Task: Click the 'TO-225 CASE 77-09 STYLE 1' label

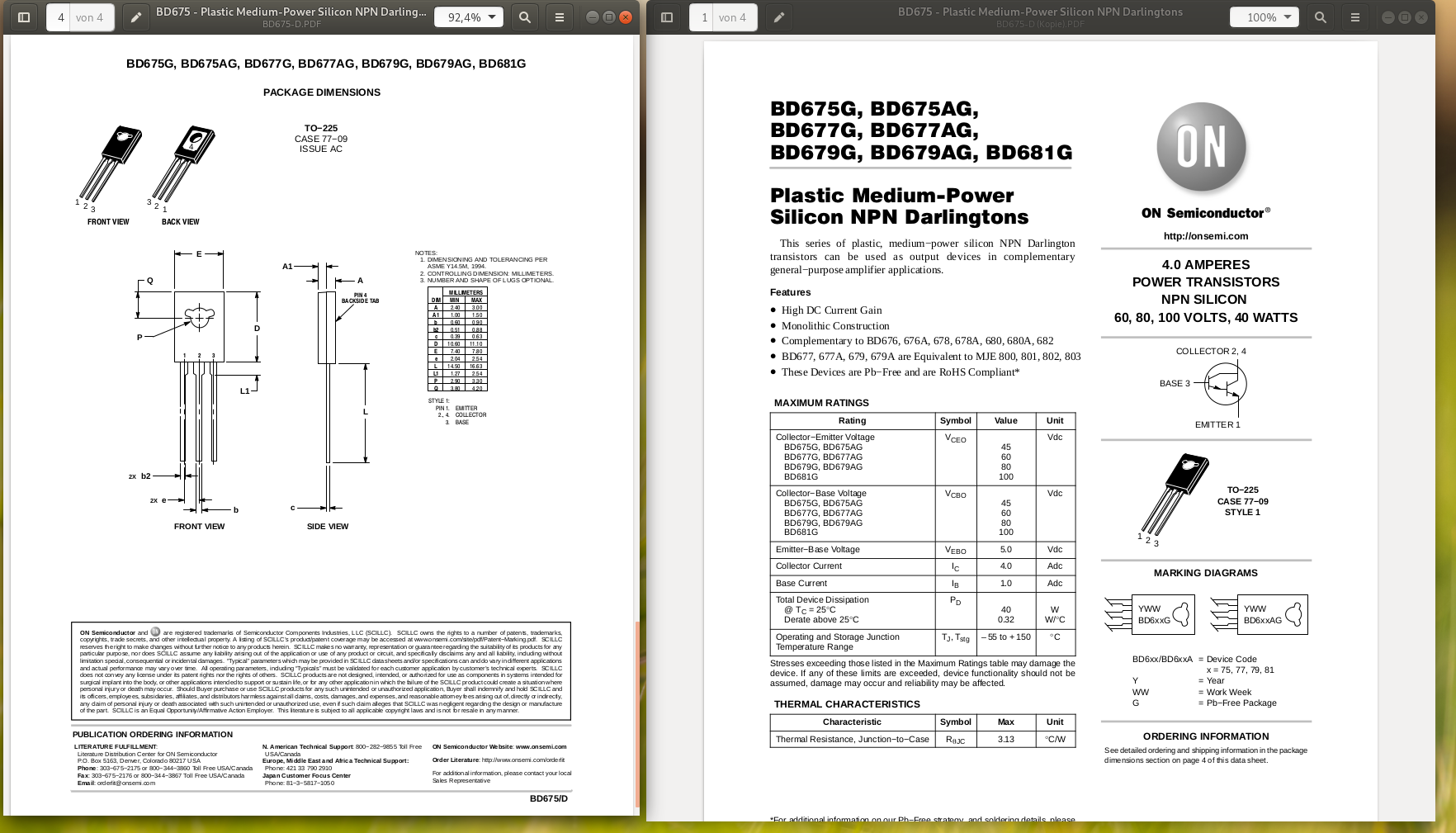Action: [x=1242, y=501]
